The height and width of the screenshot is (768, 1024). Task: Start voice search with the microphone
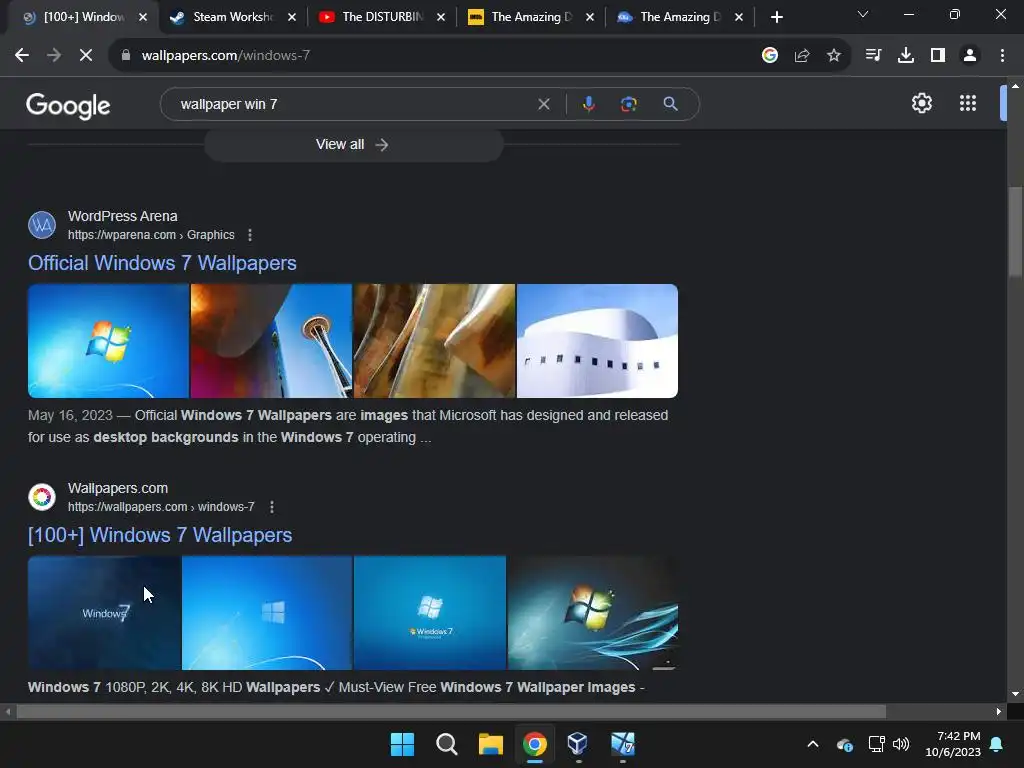click(x=588, y=104)
